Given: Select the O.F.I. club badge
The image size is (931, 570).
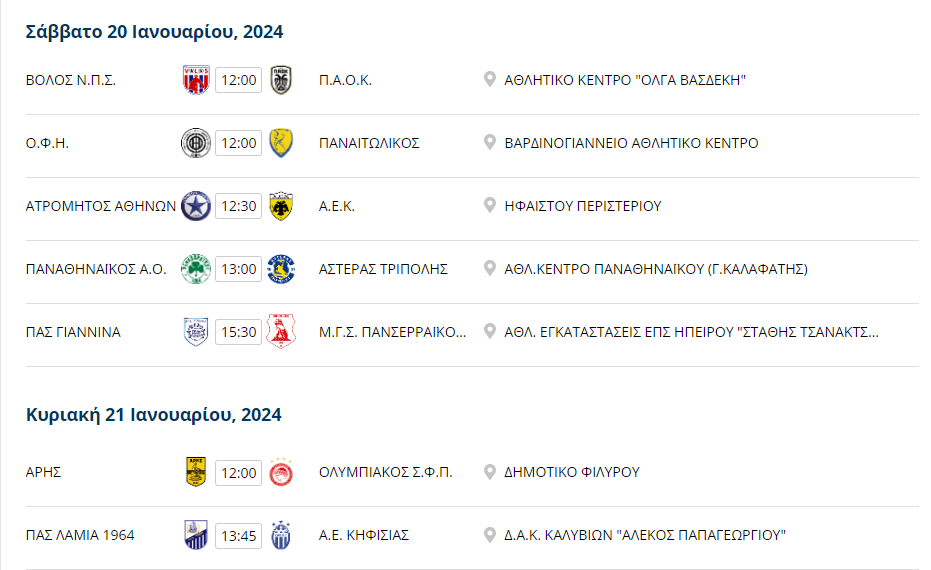Looking at the screenshot, I should (196, 143).
